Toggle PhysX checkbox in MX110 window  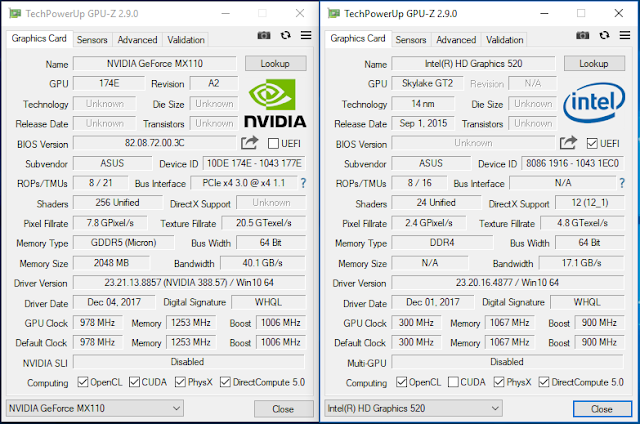click(x=180, y=382)
